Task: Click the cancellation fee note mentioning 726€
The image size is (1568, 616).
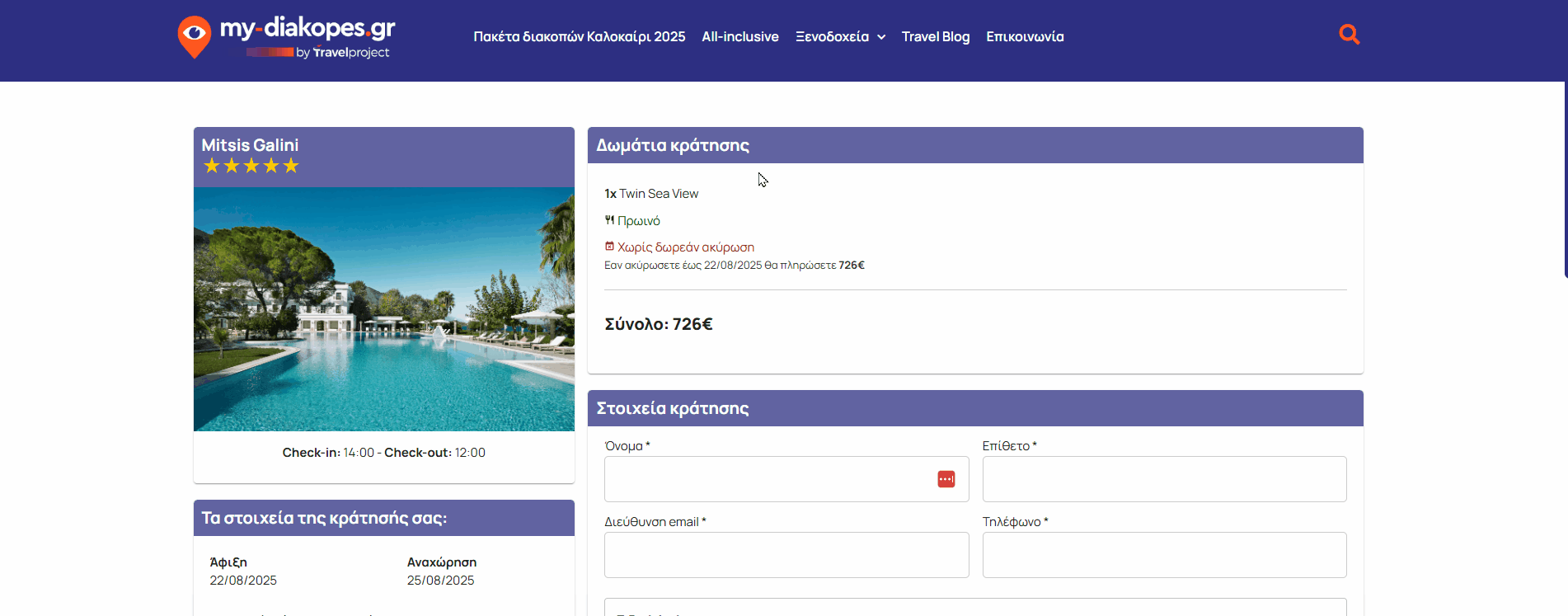Action: coord(735,266)
